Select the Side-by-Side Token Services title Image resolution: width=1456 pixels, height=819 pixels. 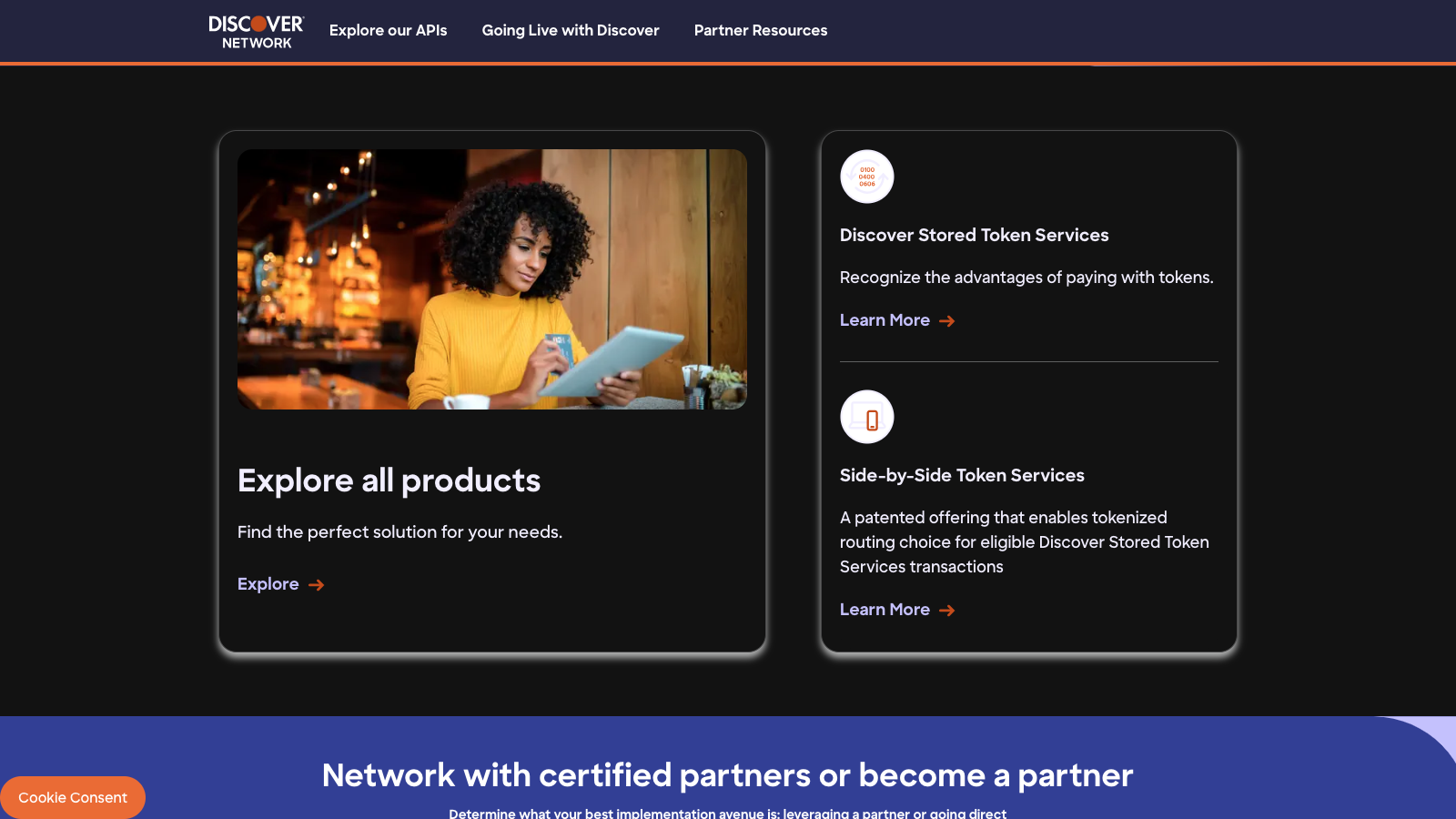coord(962,475)
